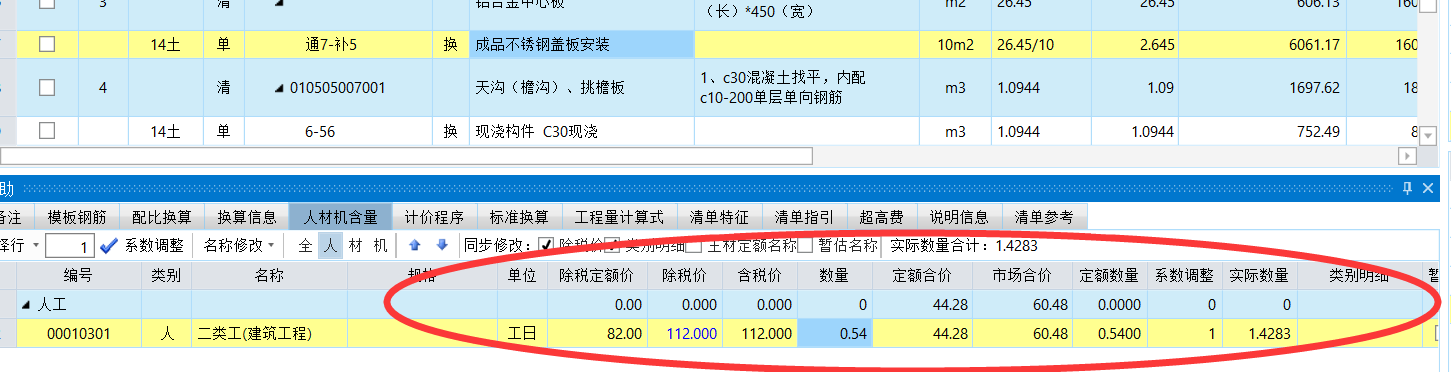Click the 编号 column header

tap(78, 275)
